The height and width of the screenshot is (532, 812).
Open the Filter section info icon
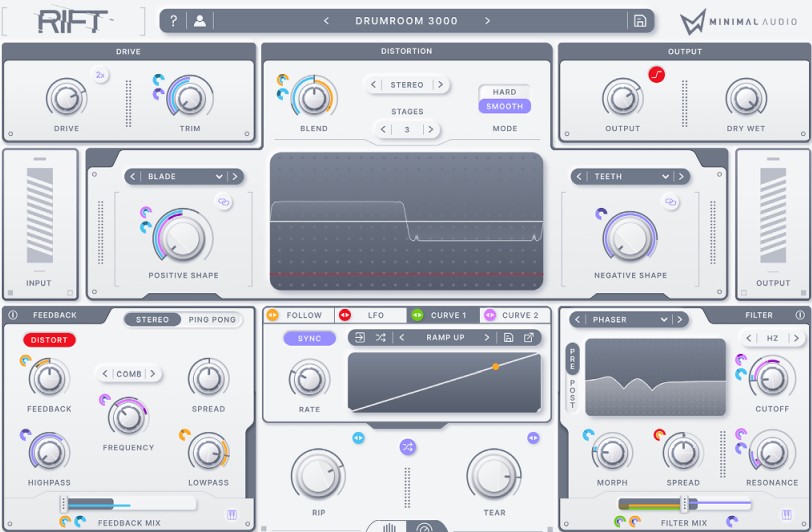click(800, 315)
